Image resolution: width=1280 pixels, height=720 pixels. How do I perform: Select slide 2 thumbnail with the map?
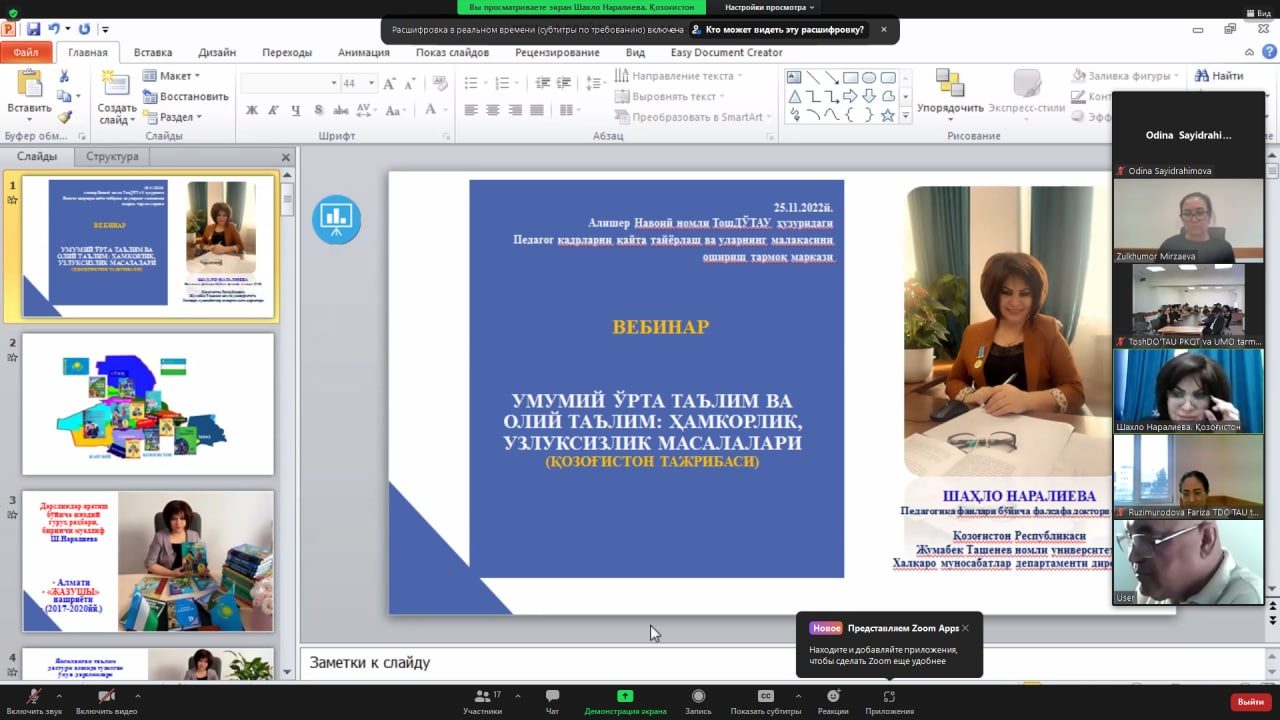click(148, 404)
